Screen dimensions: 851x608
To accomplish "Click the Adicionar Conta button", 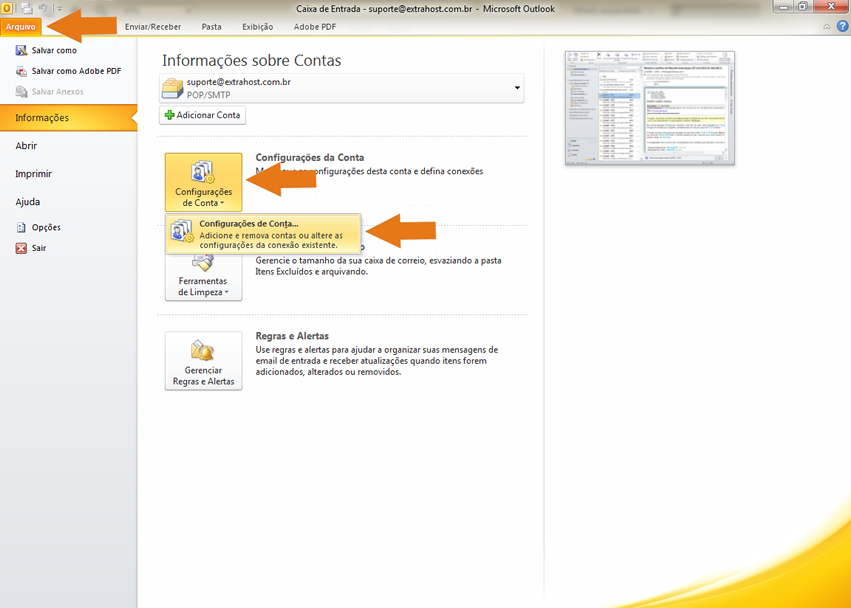I will click(202, 115).
